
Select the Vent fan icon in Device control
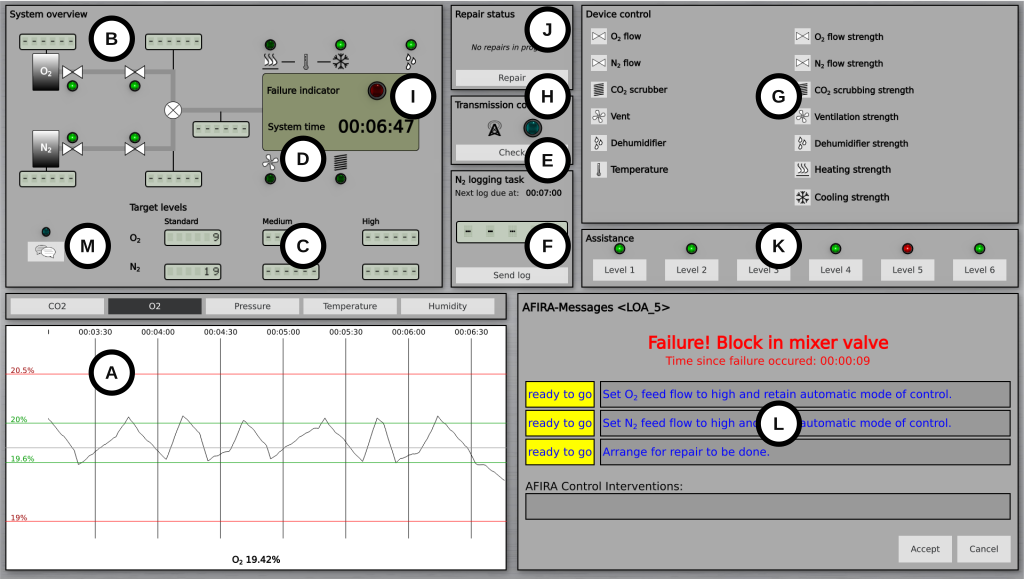click(x=599, y=116)
